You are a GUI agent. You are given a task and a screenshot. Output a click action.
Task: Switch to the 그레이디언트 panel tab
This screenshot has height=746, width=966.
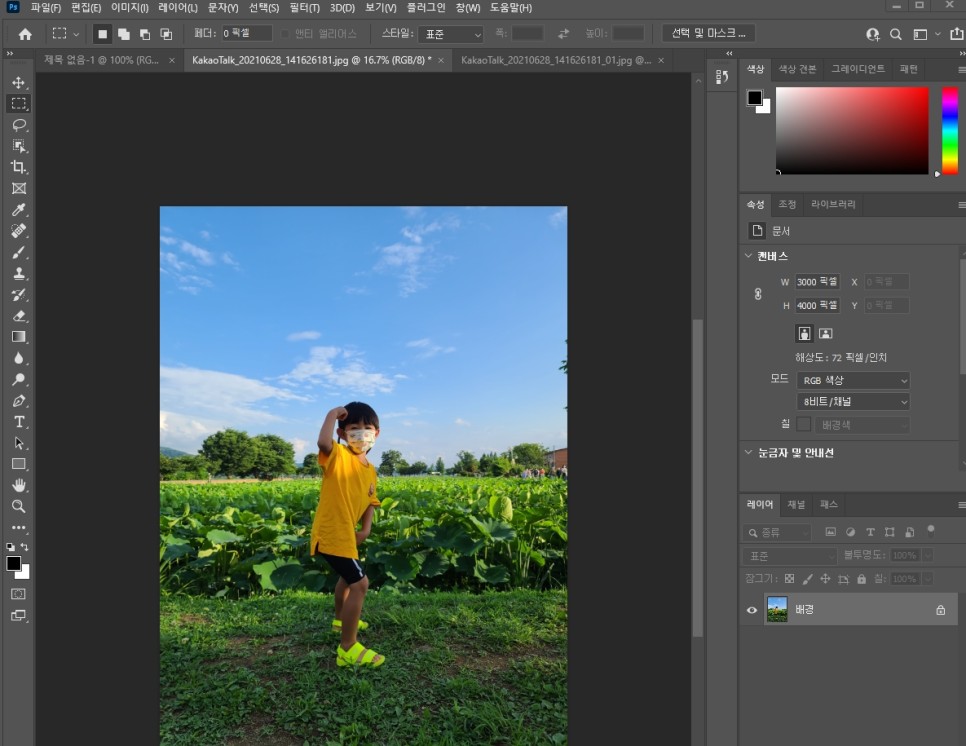click(x=858, y=69)
